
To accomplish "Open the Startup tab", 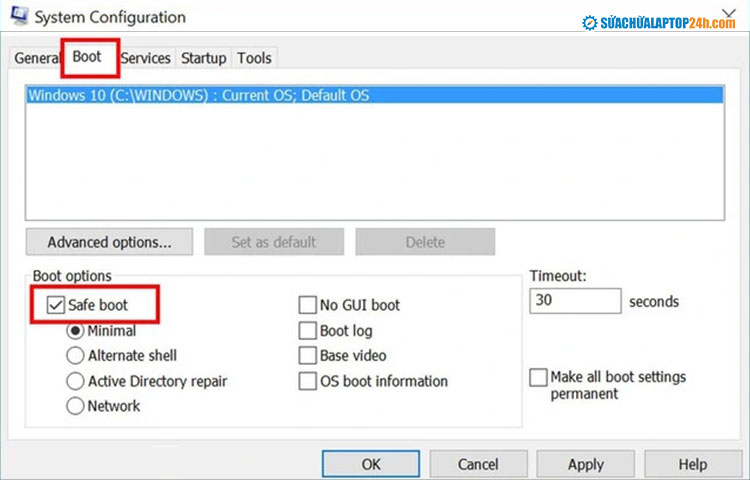I will [203, 58].
